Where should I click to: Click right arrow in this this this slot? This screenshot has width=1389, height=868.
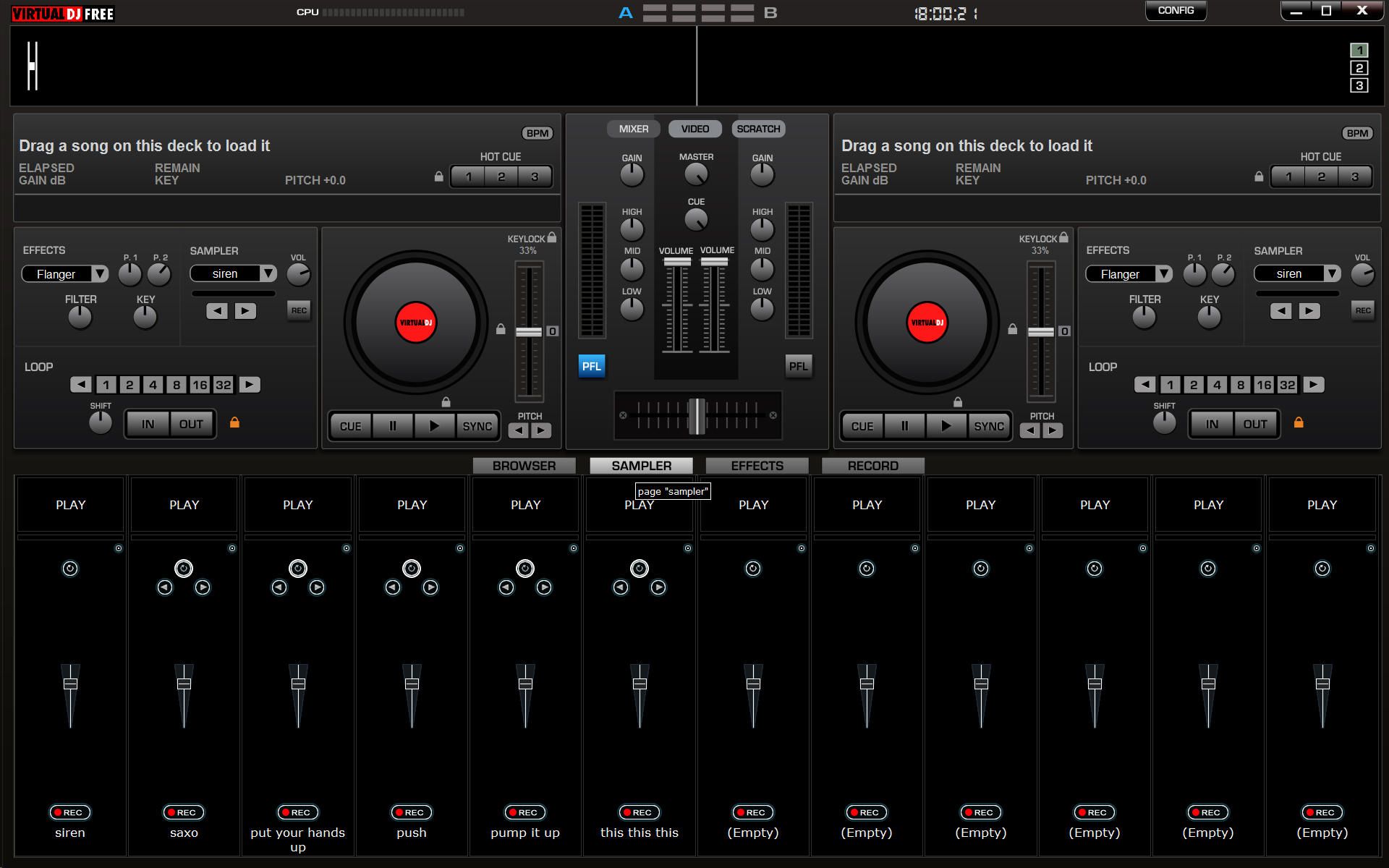[x=658, y=587]
